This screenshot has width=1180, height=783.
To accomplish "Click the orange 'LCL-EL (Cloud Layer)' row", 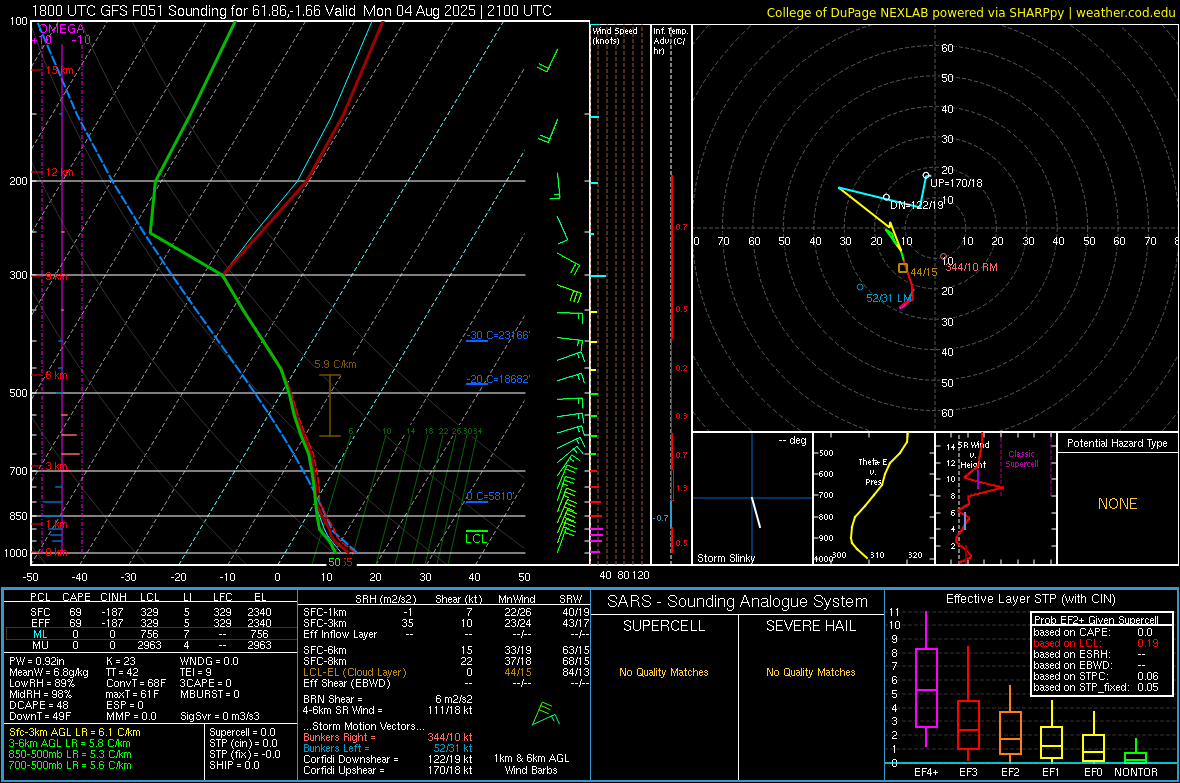I will pos(446,672).
